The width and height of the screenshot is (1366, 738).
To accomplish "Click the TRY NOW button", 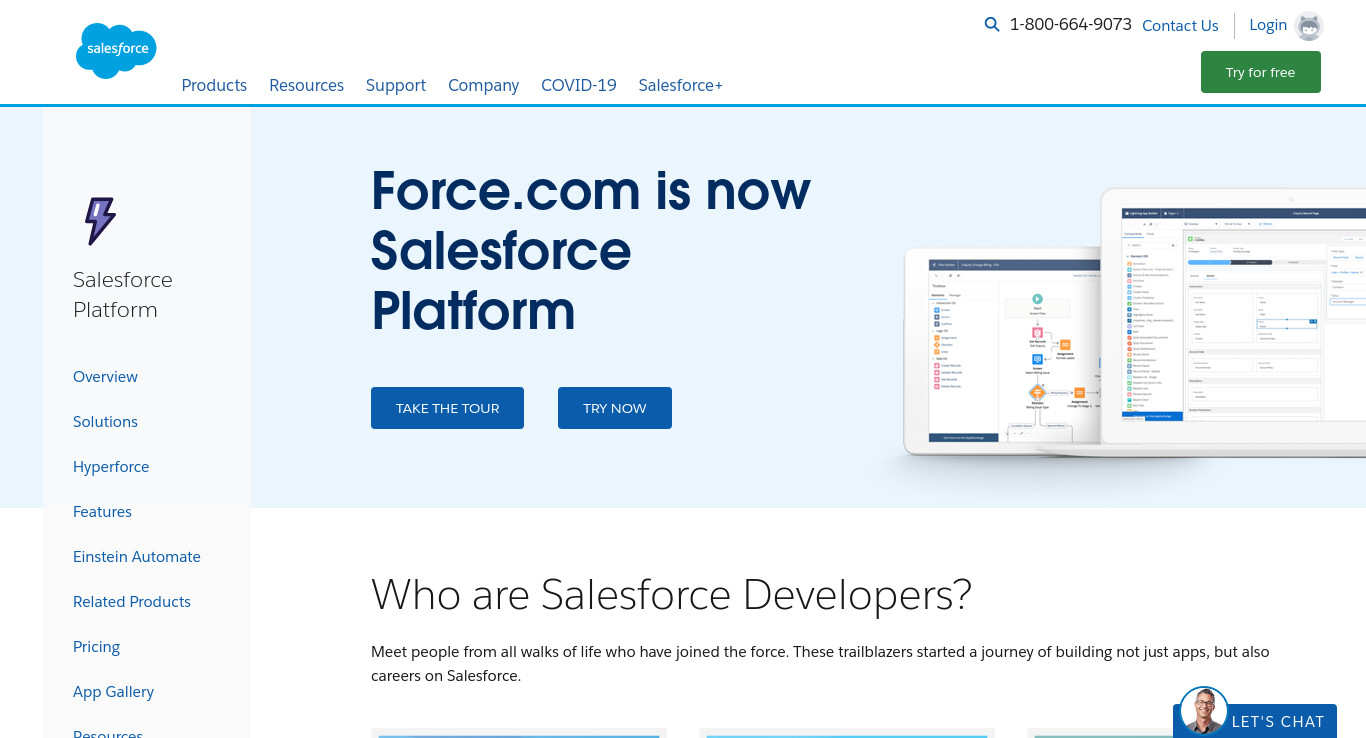I will click(615, 408).
